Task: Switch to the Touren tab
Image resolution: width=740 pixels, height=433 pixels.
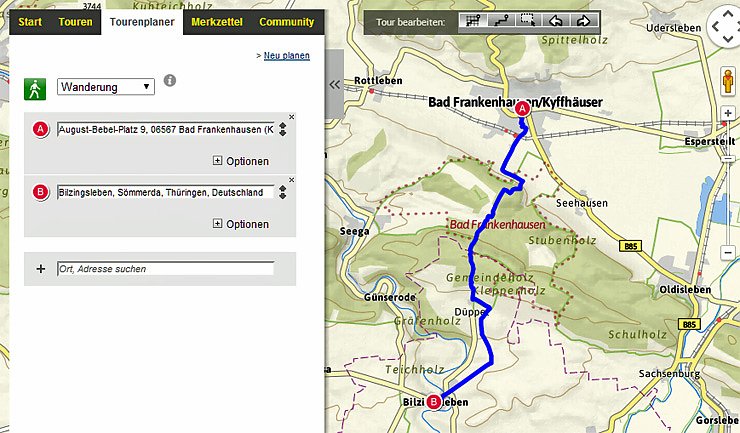Action: (75, 21)
